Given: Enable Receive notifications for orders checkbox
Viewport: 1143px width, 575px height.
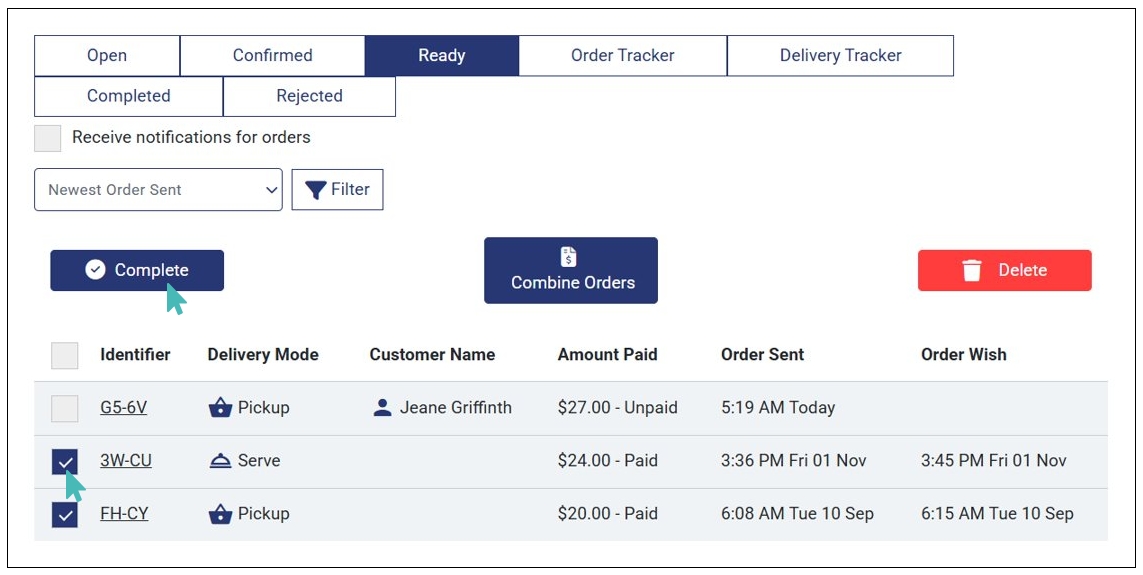Looking at the screenshot, I should (x=48, y=138).
